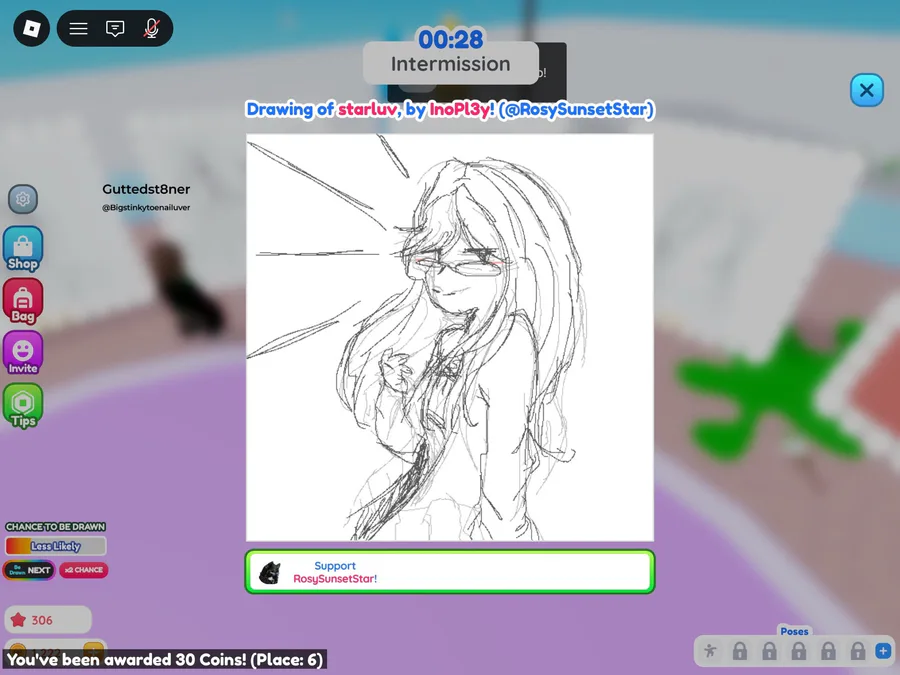Screen dimensions: 900x675
Task: Add a pose with the blue plus
Action: coord(883,651)
